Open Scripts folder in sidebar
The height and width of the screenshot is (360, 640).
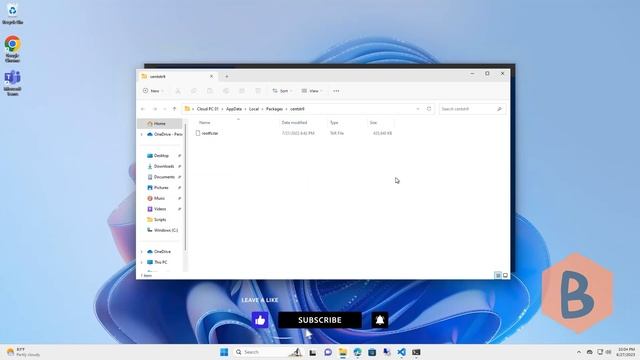click(160, 220)
